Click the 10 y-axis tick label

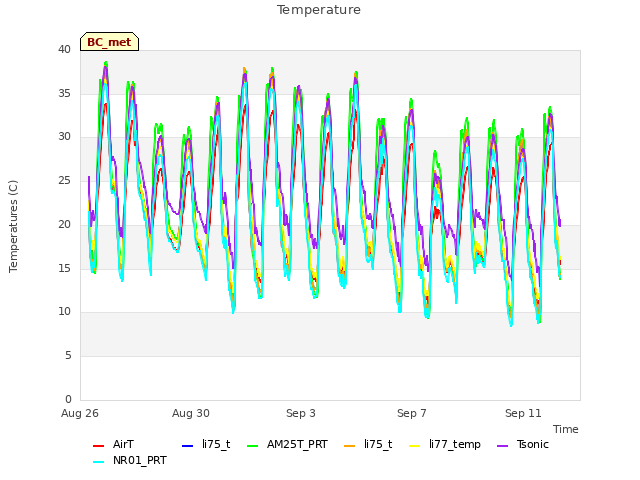coord(64,312)
